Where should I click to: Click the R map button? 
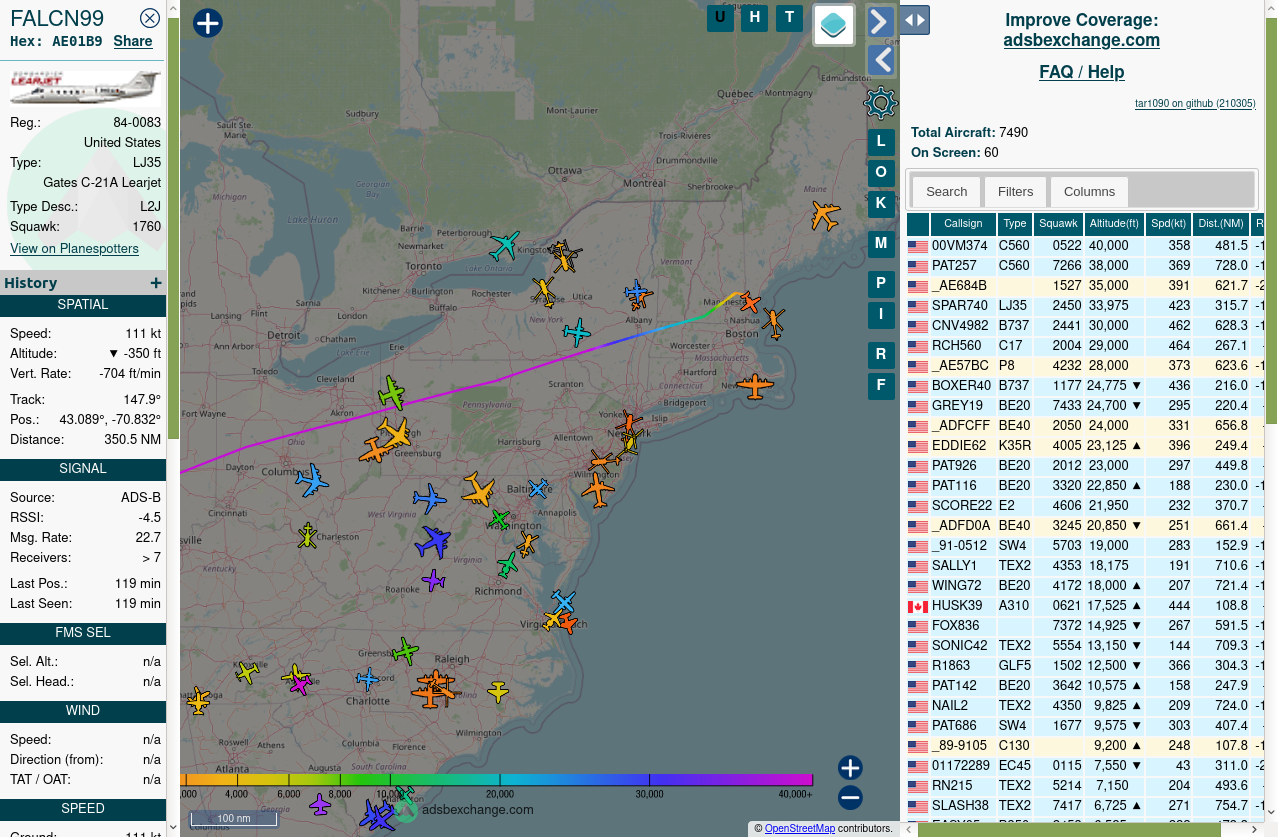881,354
